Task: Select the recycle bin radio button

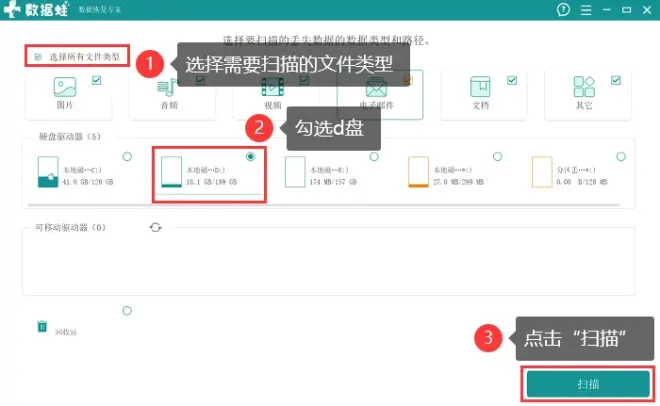Action: (x=127, y=311)
